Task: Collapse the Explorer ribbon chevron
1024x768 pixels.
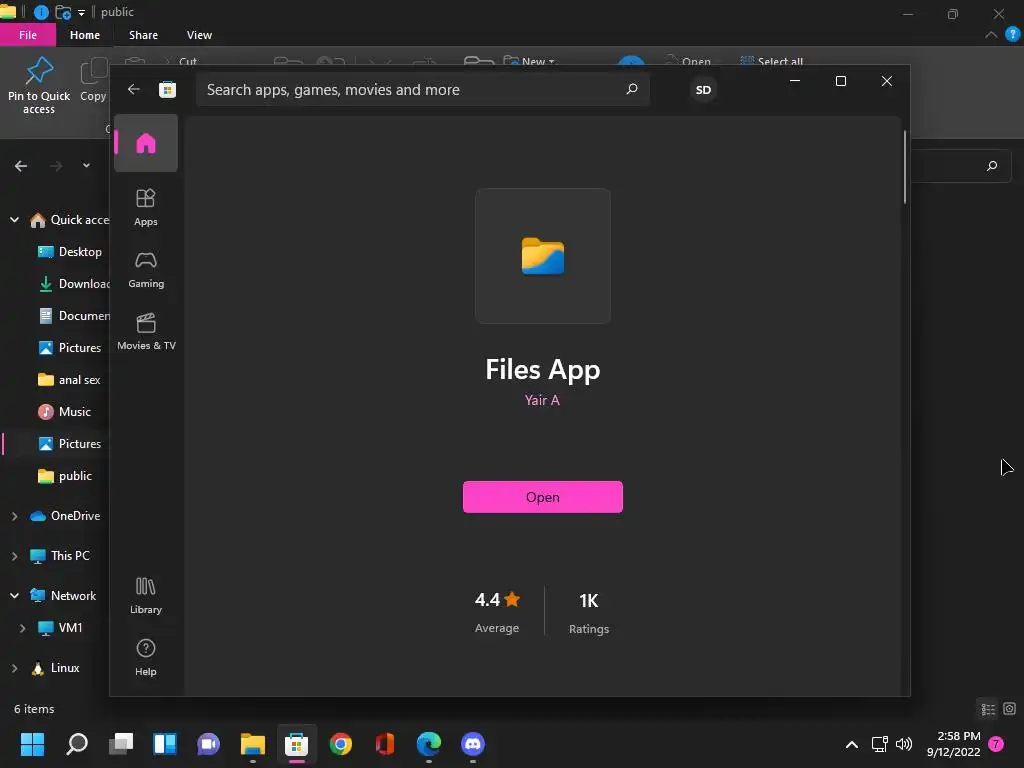Action: click(991, 35)
